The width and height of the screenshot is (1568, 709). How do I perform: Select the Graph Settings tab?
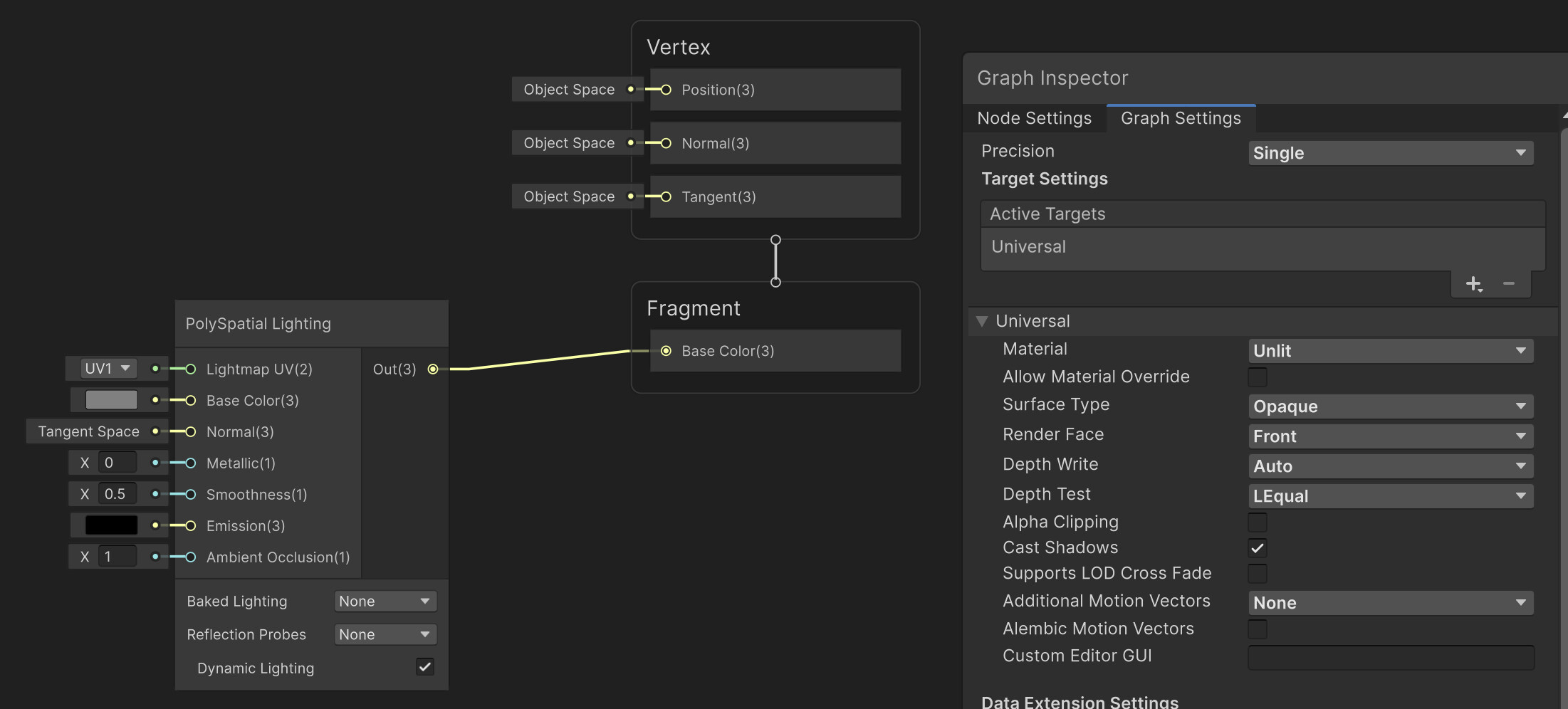[x=1181, y=118]
